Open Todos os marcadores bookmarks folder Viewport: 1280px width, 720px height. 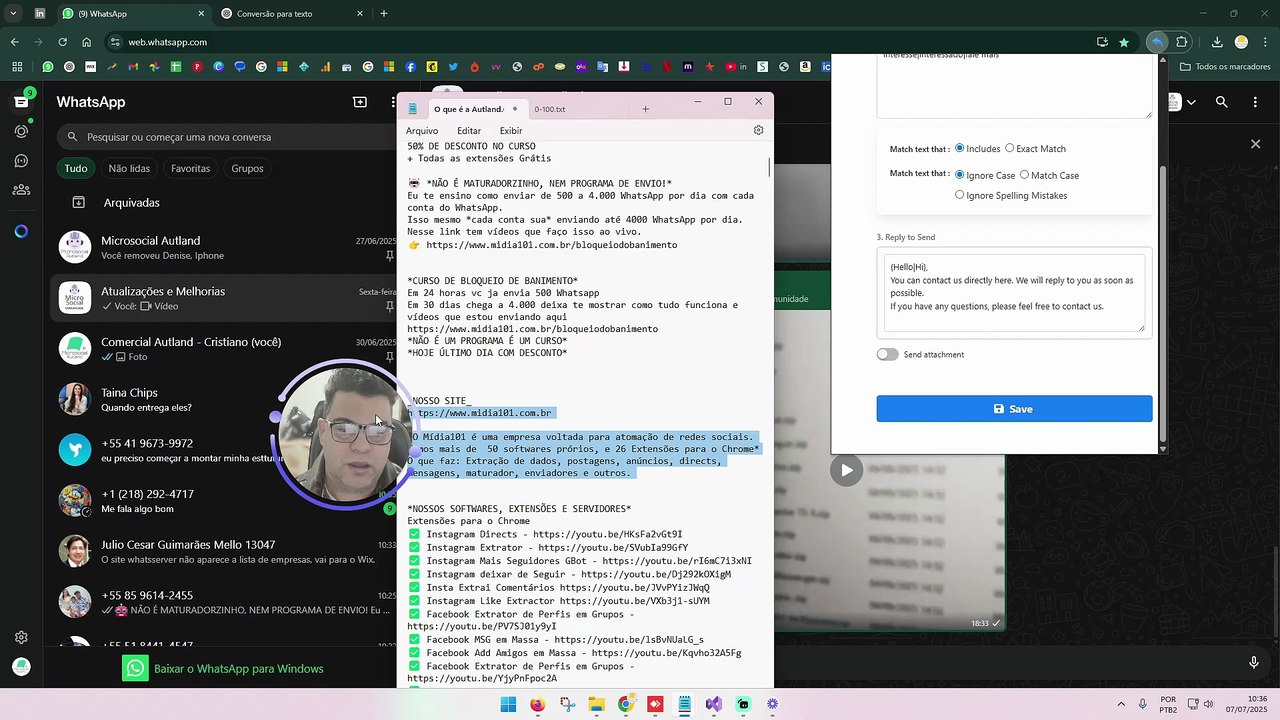point(1224,67)
